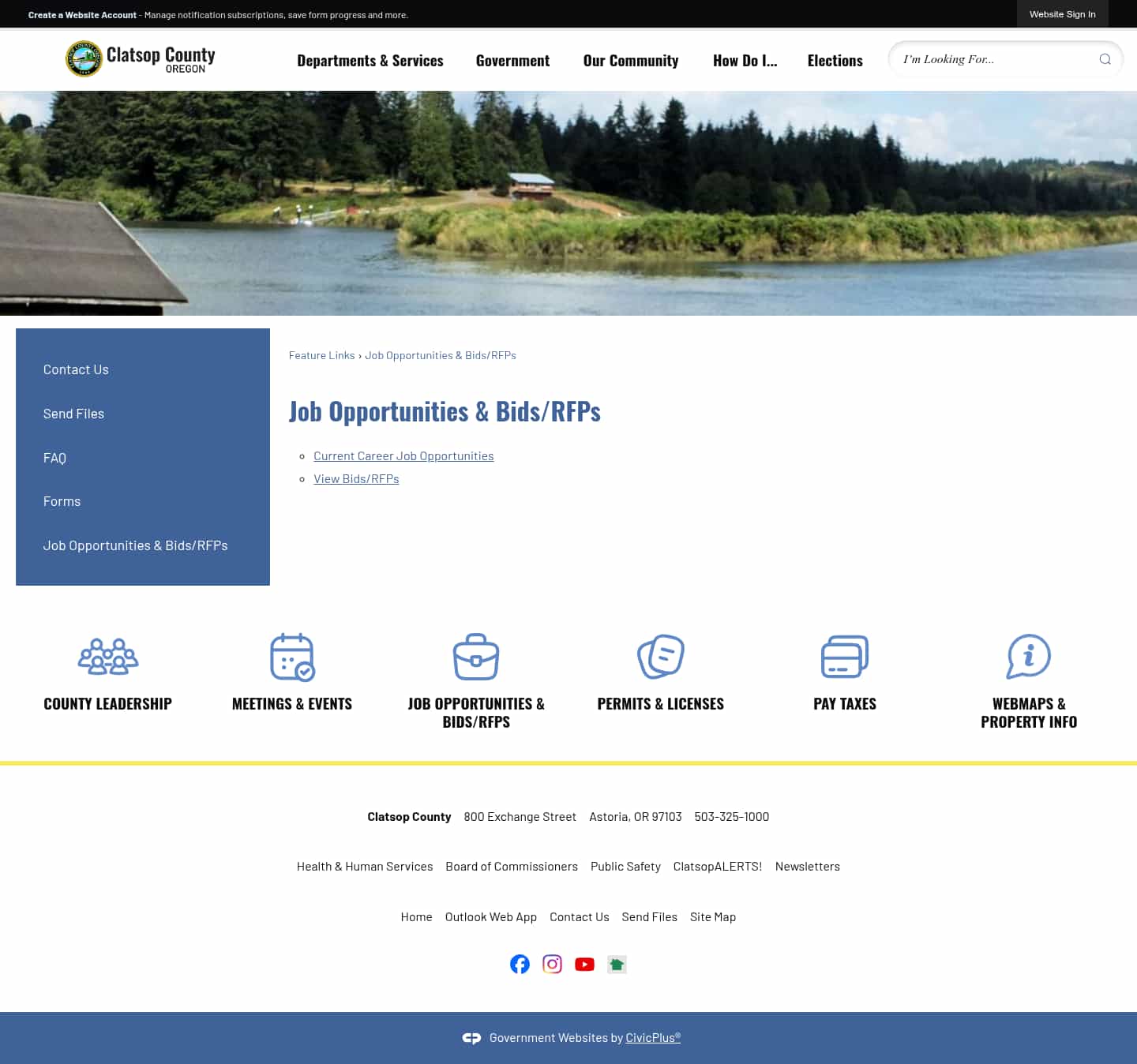Open the Elections menu
This screenshot has width=1137, height=1064.
(x=835, y=61)
